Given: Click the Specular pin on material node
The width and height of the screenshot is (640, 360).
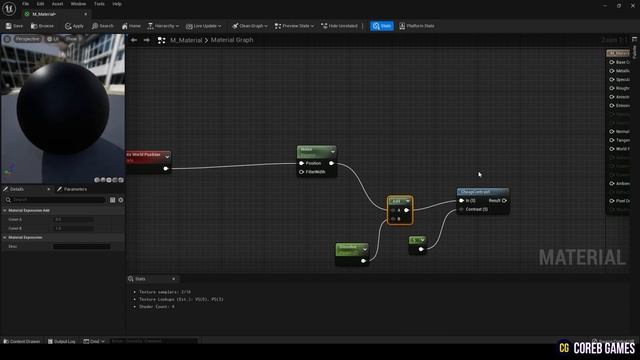Looking at the screenshot, I should [x=612, y=80].
